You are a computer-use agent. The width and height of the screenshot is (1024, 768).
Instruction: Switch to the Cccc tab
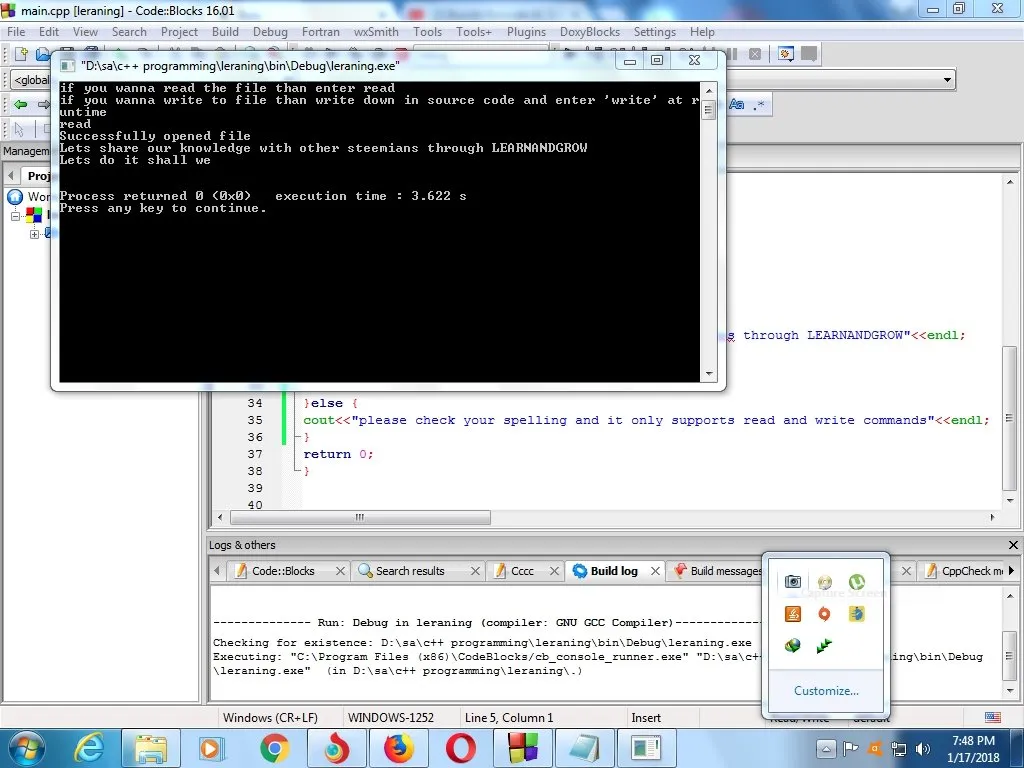click(x=522, y=571)
